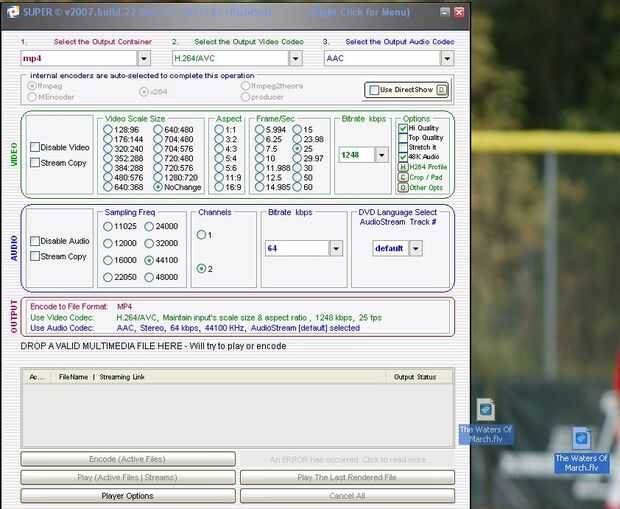
Task: Open the Crop / Pad option icon
Action: tap(403, 177)
